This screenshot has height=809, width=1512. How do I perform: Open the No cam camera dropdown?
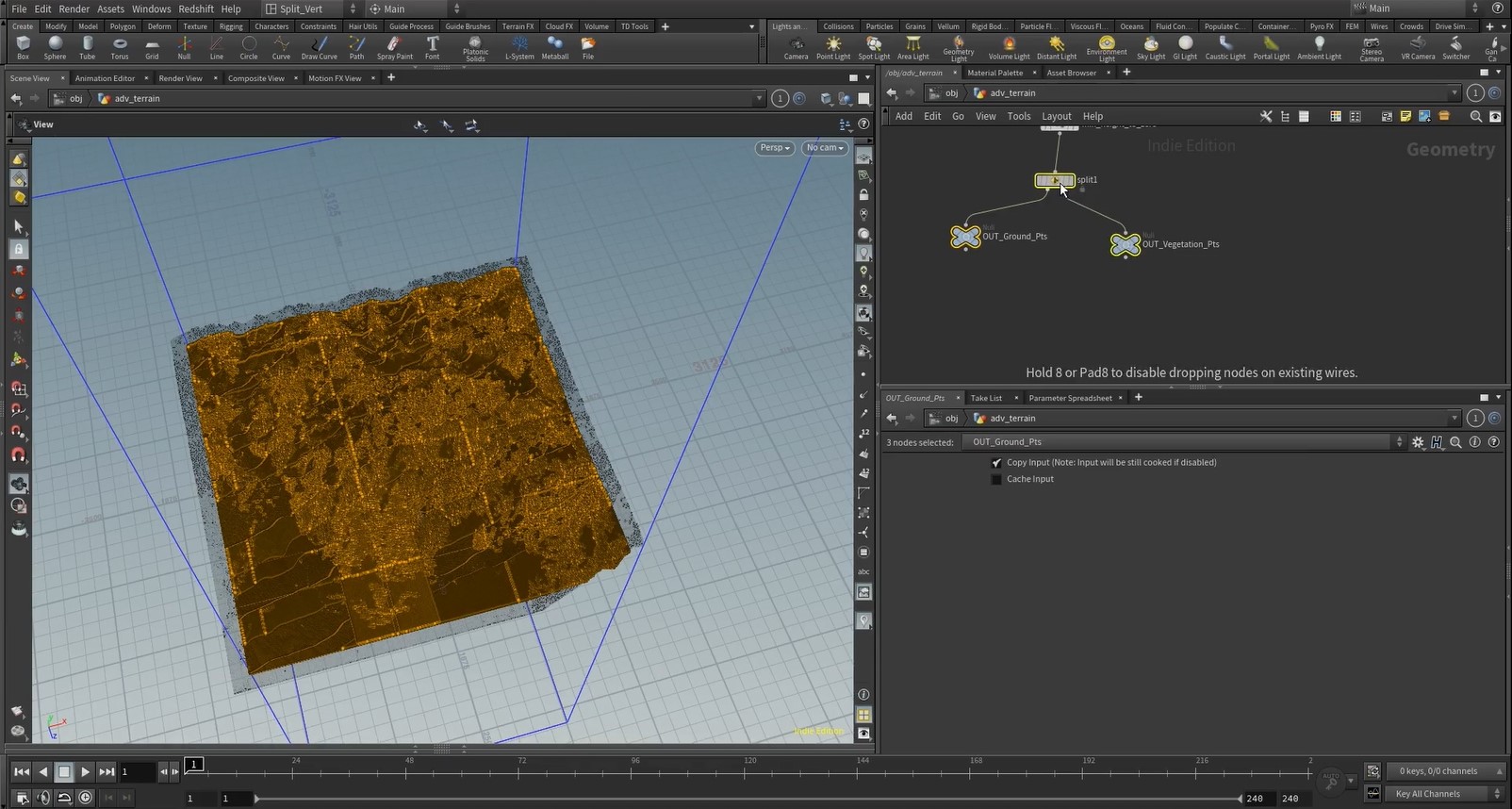(x=824, y=148)
